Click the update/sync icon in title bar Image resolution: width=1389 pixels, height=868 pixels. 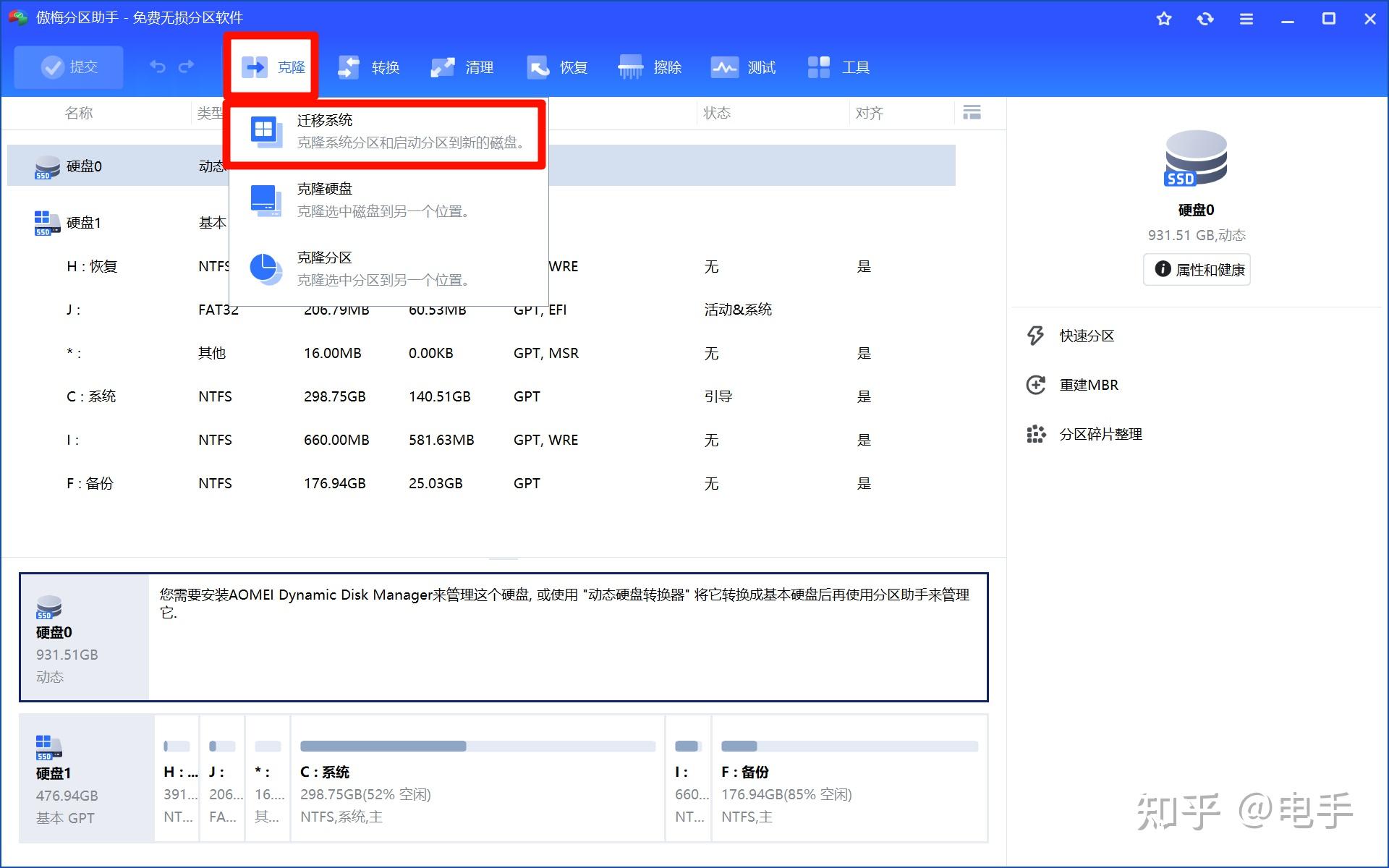[x=1205, y=19]
